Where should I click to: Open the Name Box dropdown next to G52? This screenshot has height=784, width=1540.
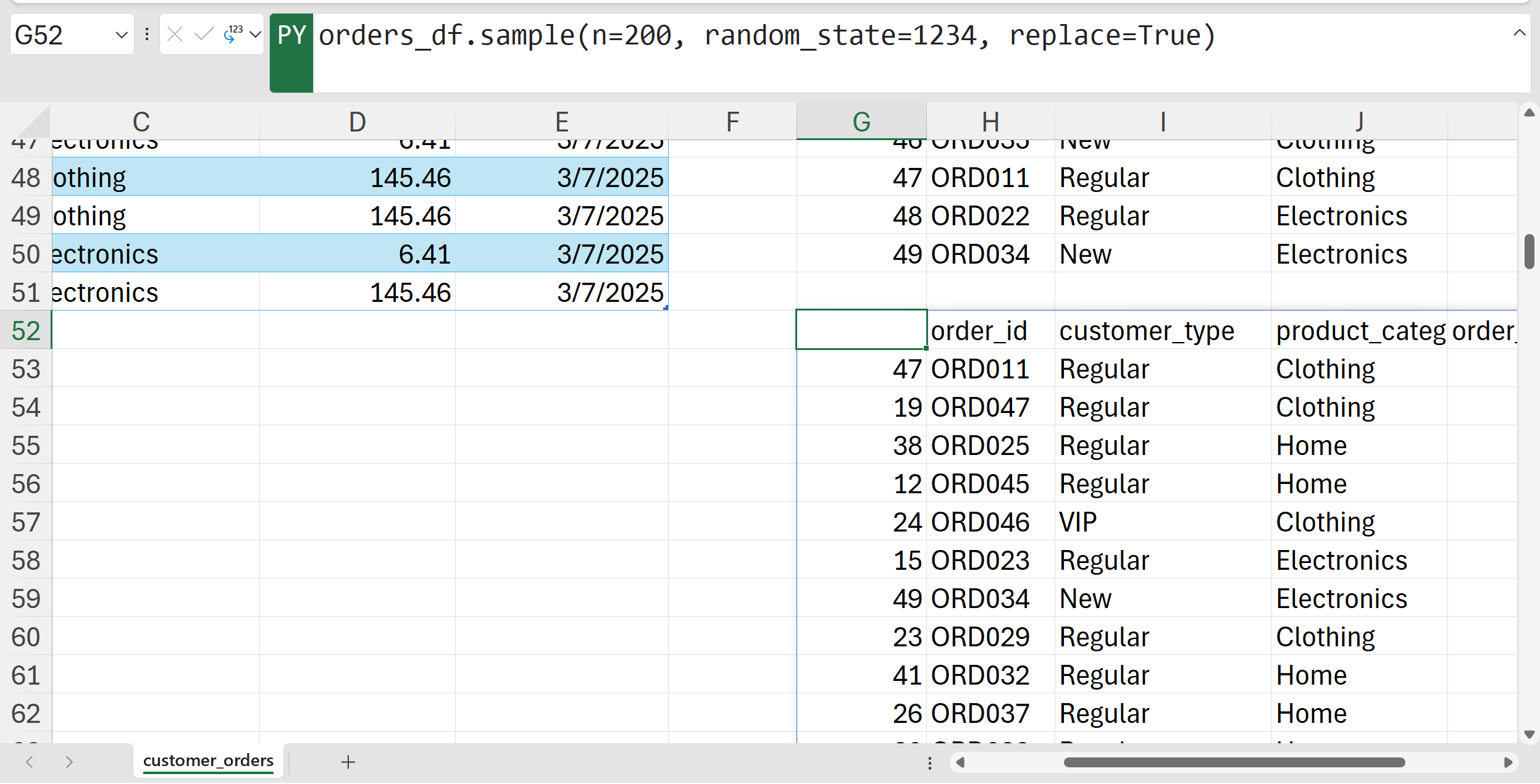click(122, 35)
